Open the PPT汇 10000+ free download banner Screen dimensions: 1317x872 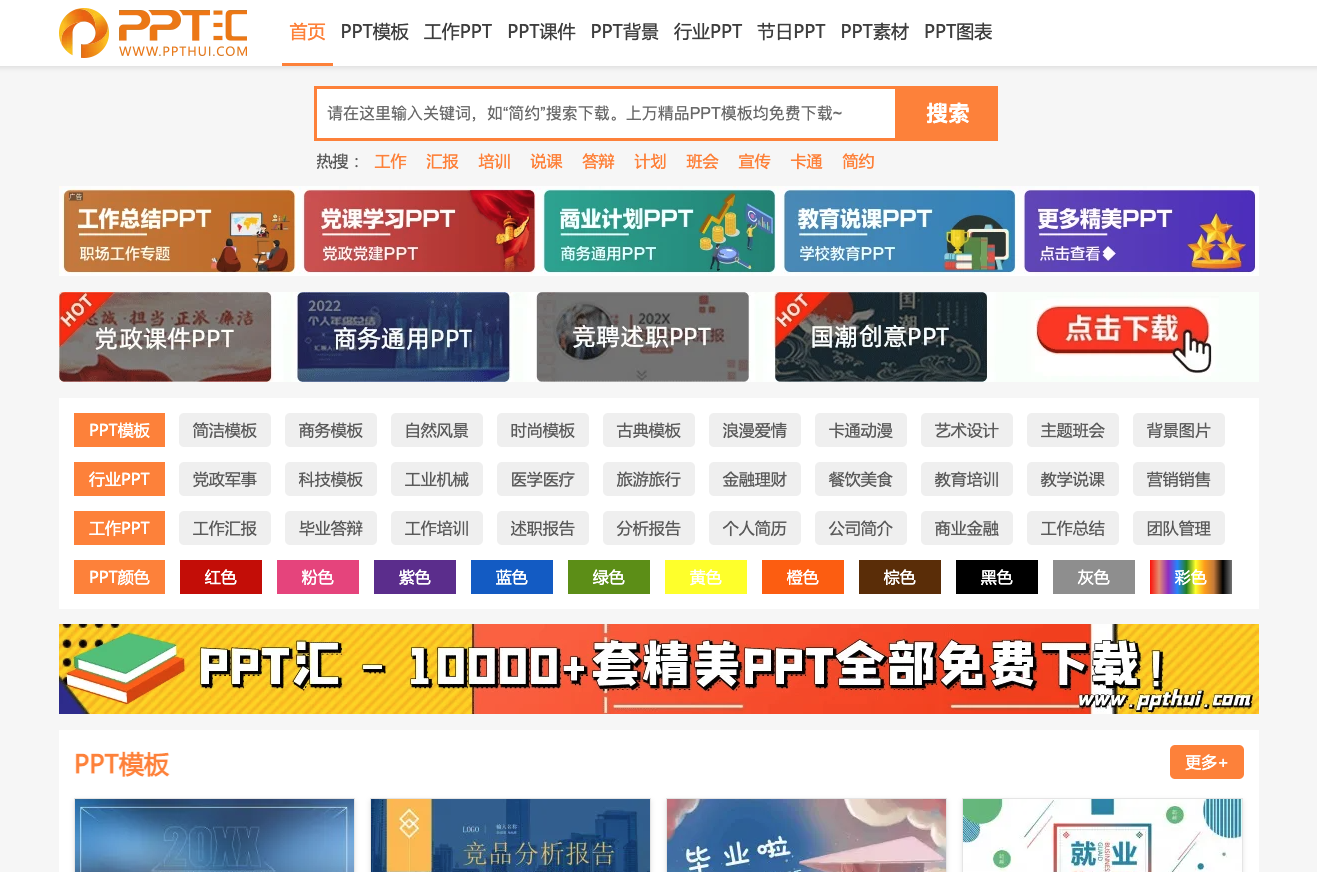pyautogui.click(x=659, y=669)
